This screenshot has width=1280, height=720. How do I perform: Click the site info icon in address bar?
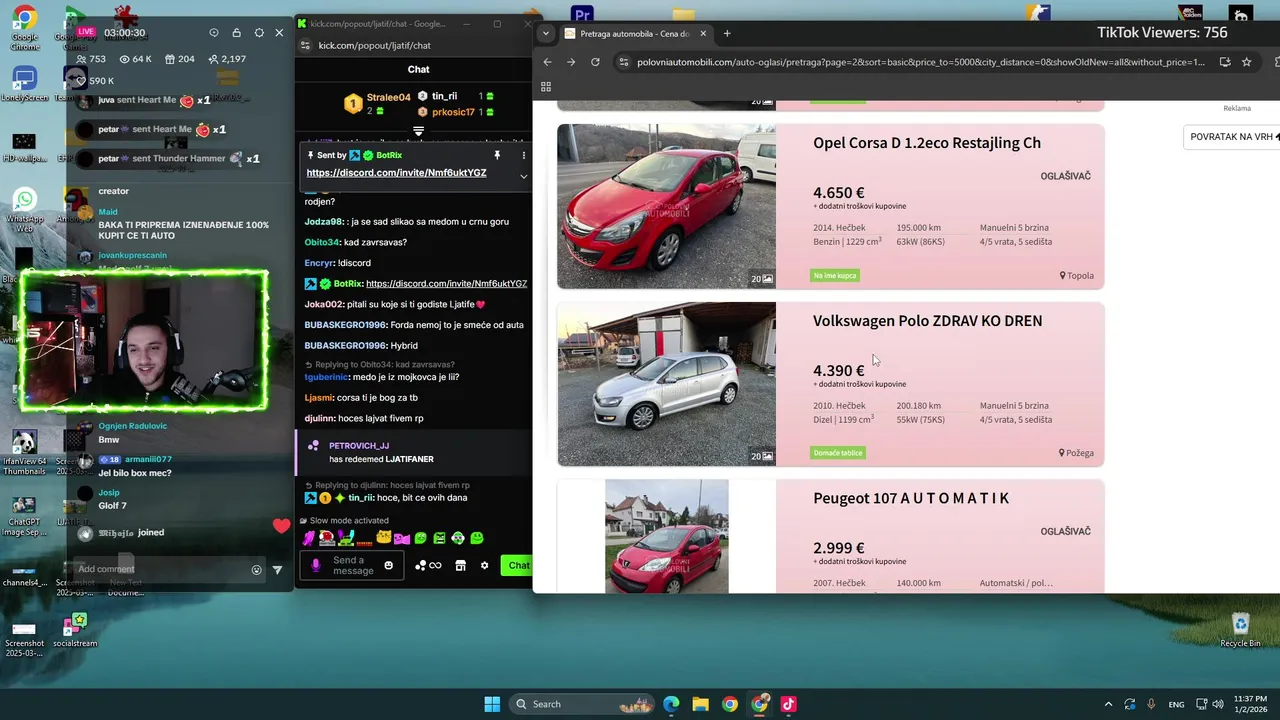click(624, 62)
